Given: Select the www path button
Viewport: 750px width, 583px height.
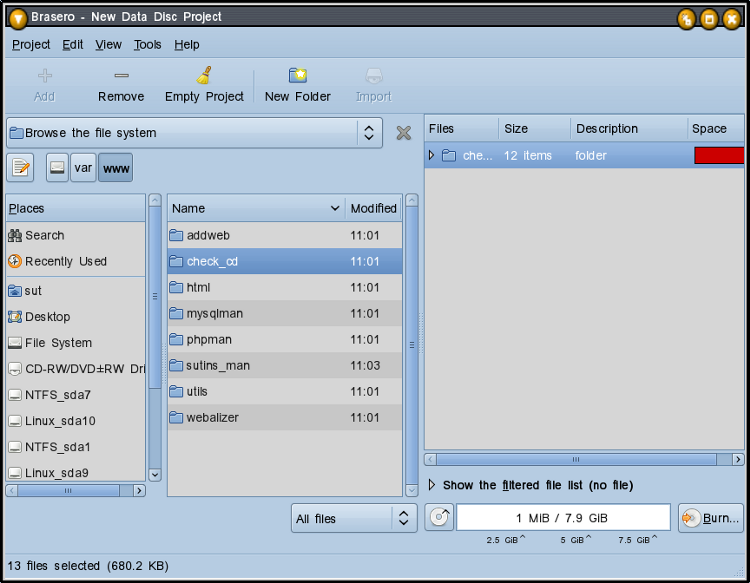Looking at the screenshot, I should pos(116,168).
